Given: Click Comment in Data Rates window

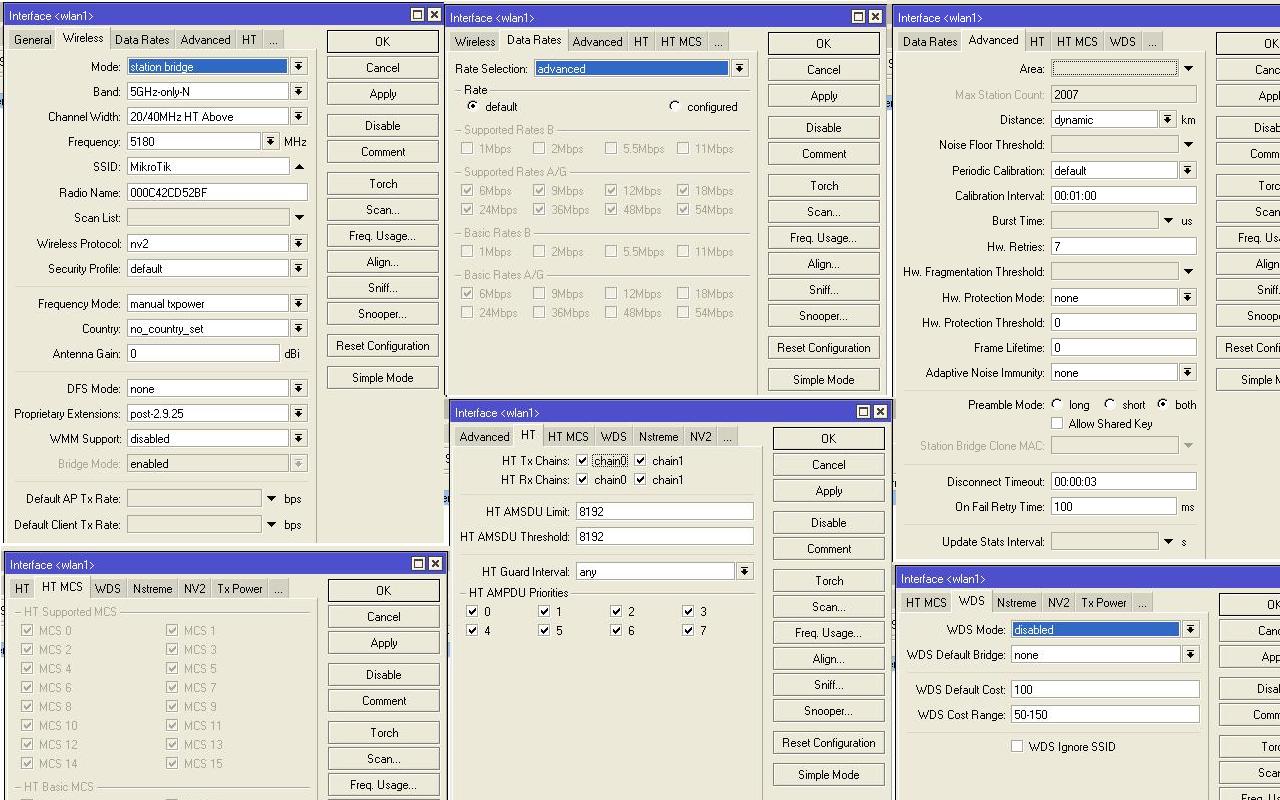Looking at the screenshot, I should point(824,154).
